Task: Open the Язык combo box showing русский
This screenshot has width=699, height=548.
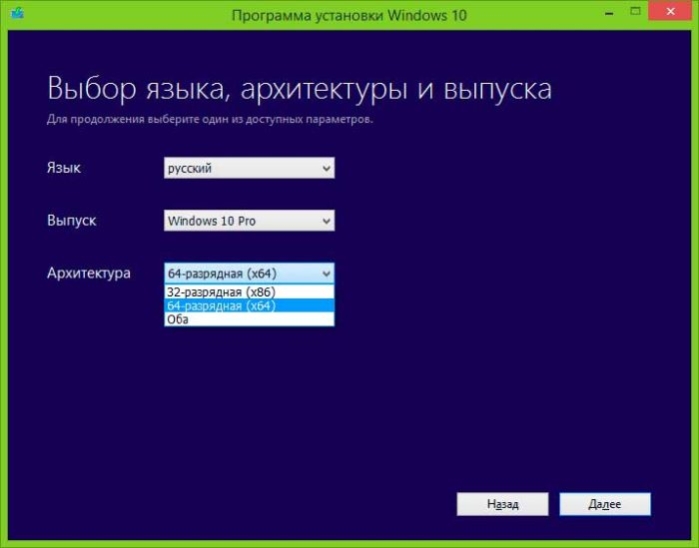Action: pyautogui.click(x=249, y=168)
